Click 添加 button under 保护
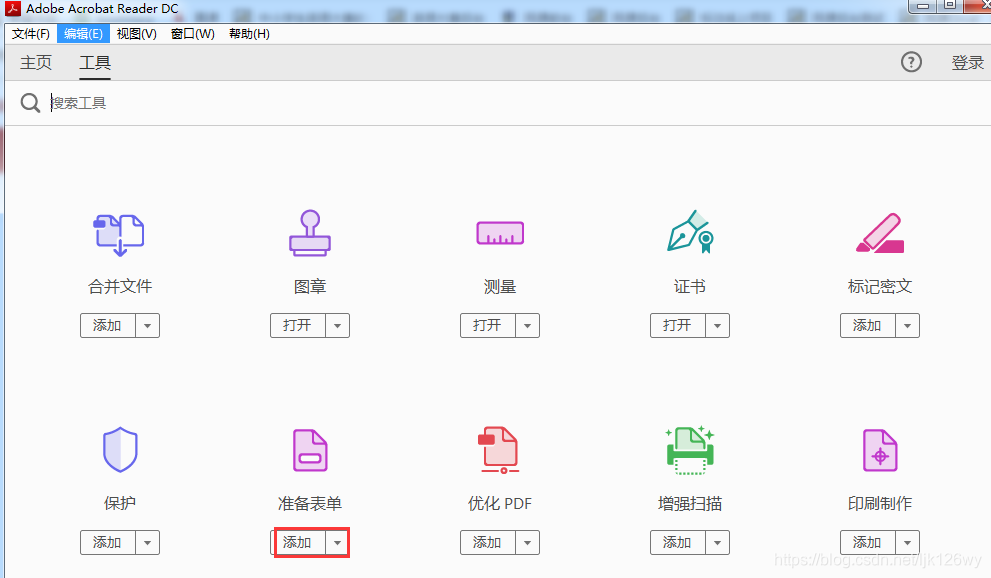991x578 pixels. pyautogui.click(x=108, y=543)
